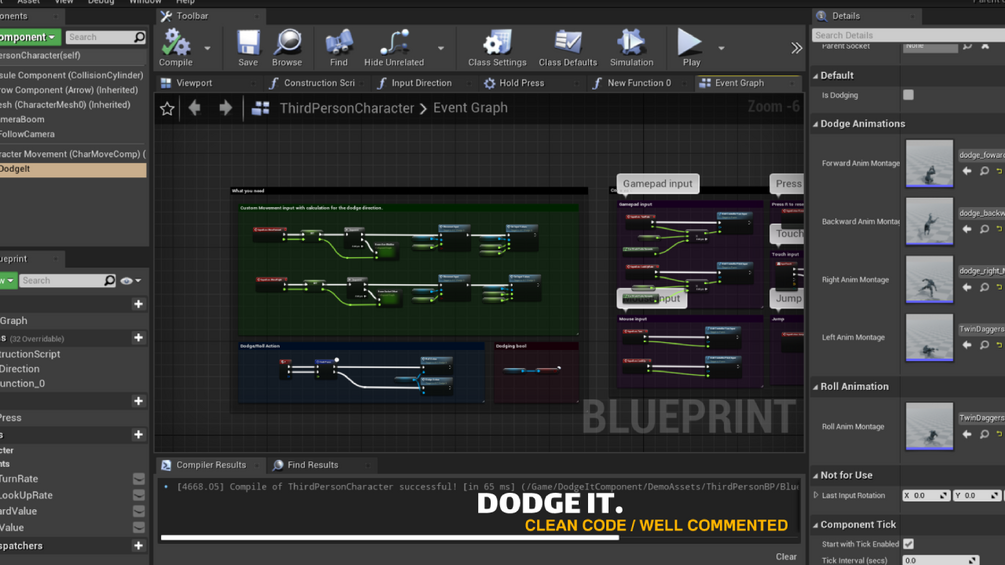Browse to Left Anim Montage asset

point(984,345)
